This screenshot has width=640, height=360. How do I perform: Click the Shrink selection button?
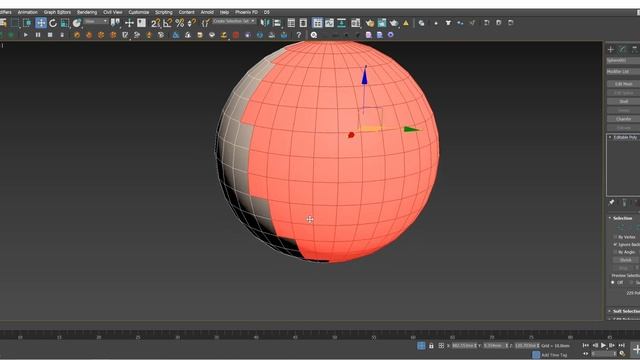625,260
